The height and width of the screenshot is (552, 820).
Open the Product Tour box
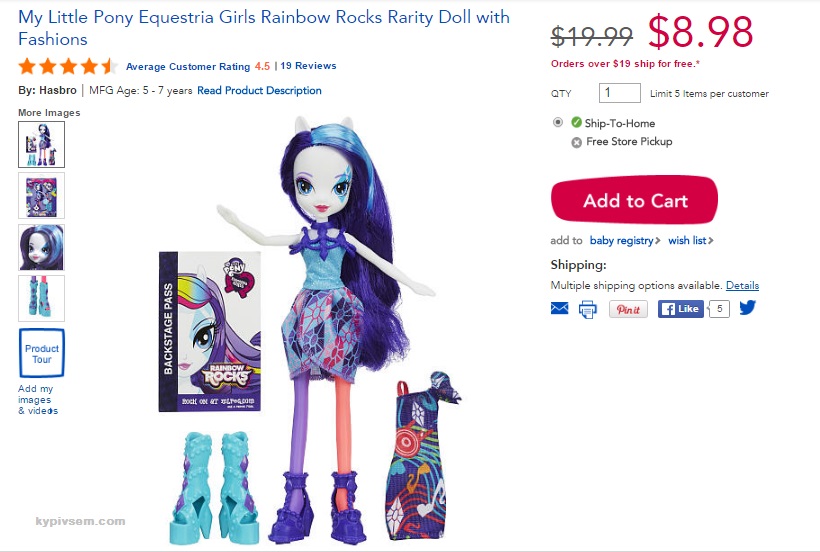point(42,353)
